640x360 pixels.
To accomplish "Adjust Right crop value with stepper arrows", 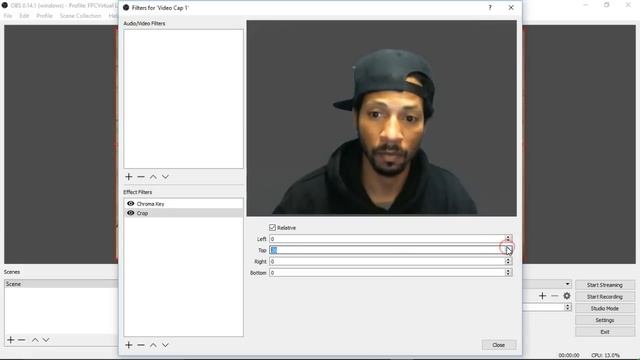I will pyautogui.click(x=508, y=261).
